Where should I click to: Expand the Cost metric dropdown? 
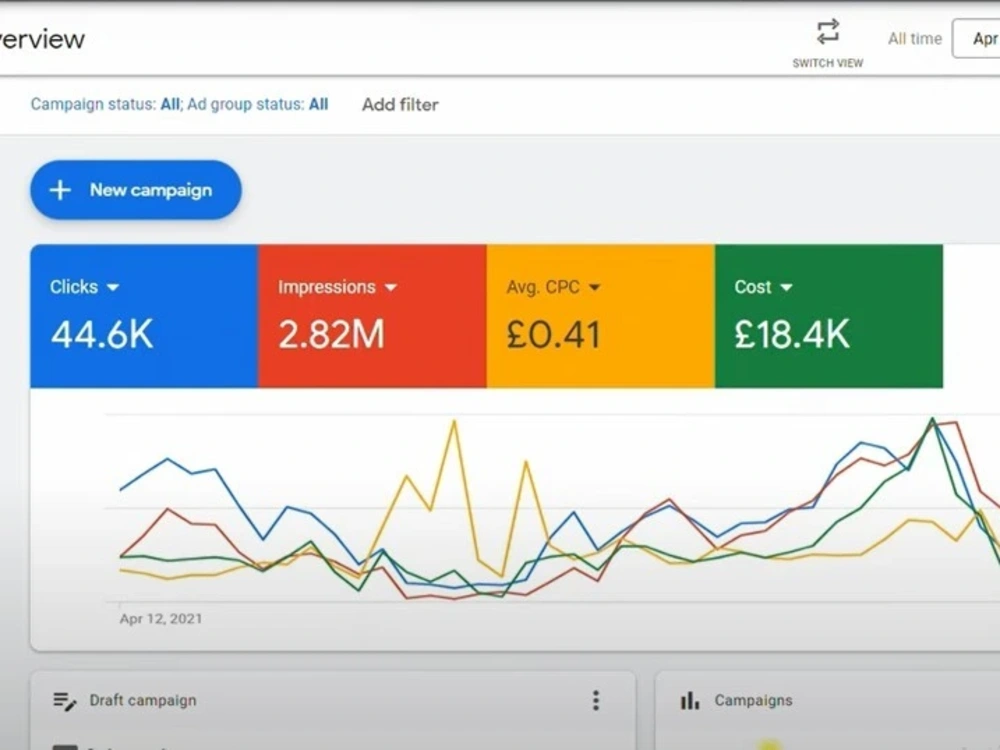pyautogui.click(x=786, y=287)
